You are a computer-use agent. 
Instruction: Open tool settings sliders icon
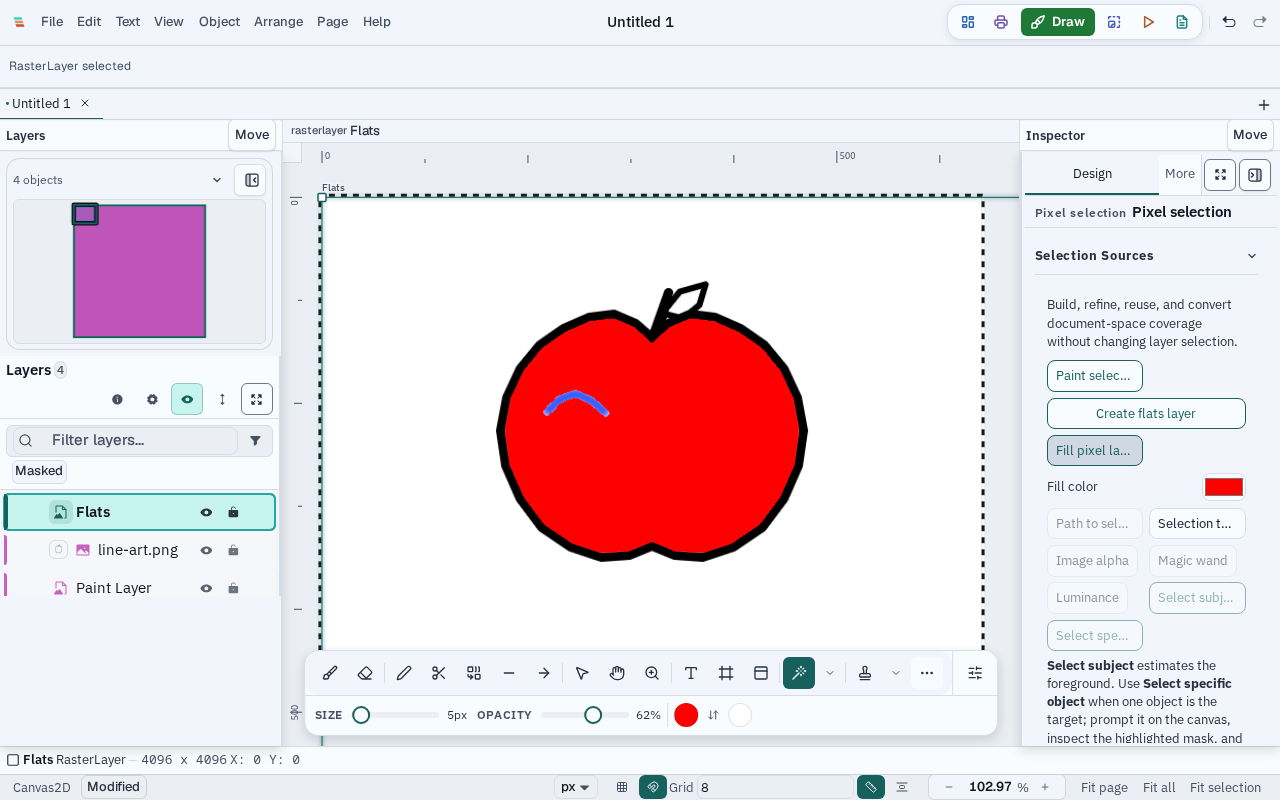click(x=975, y=673)
